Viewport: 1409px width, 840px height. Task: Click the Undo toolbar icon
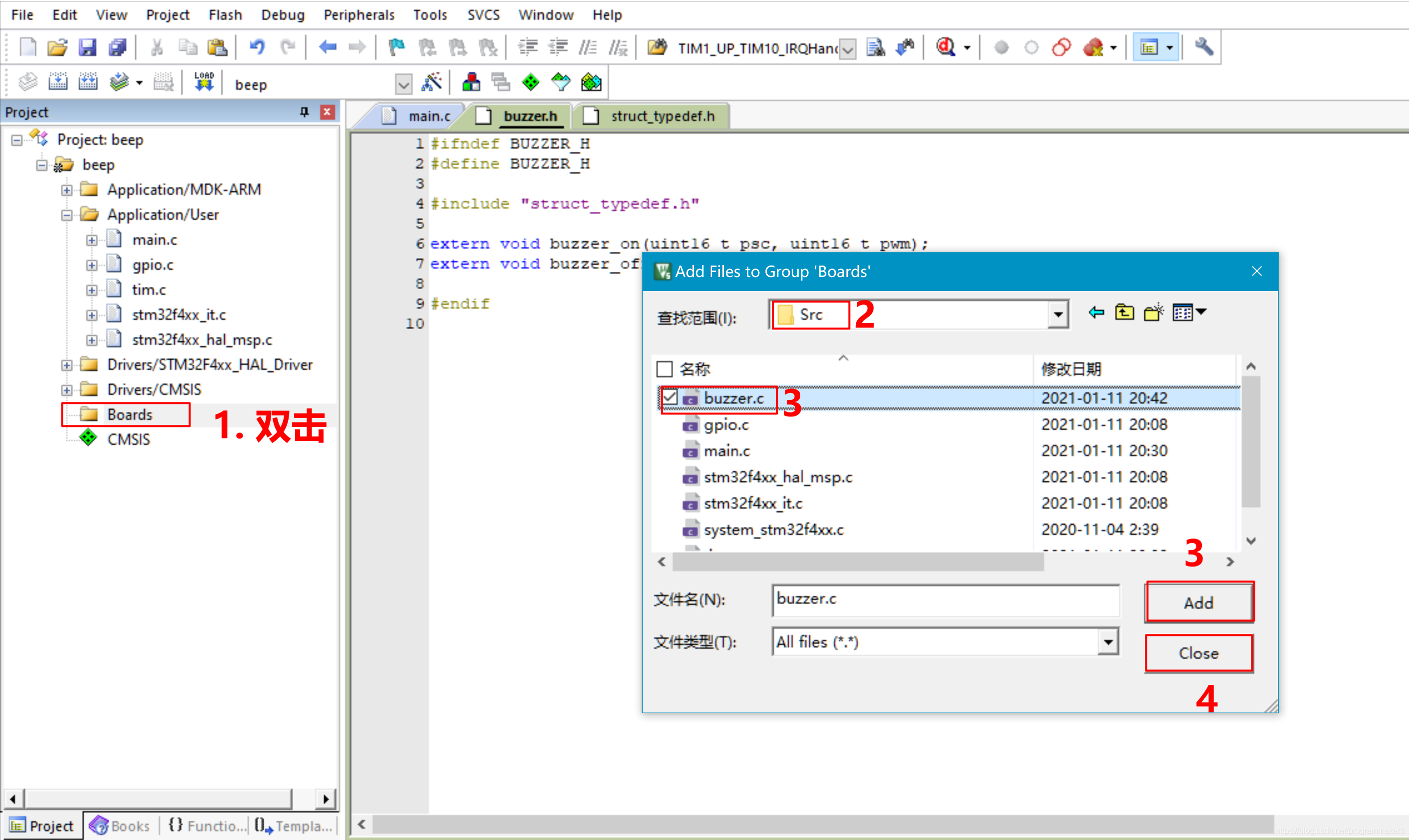[x=258, y=47]
